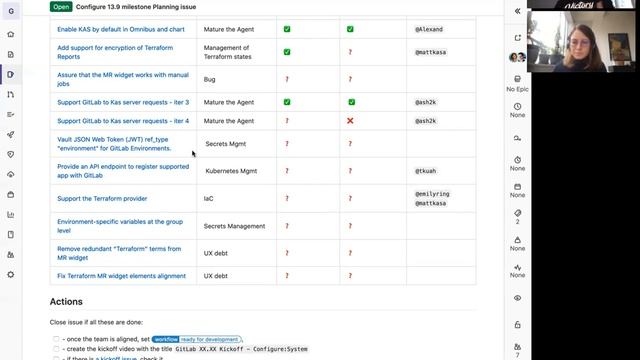640x360 pixels.
Task: Open Settings gear in left sidebar
Action: (x=11, y=274)
